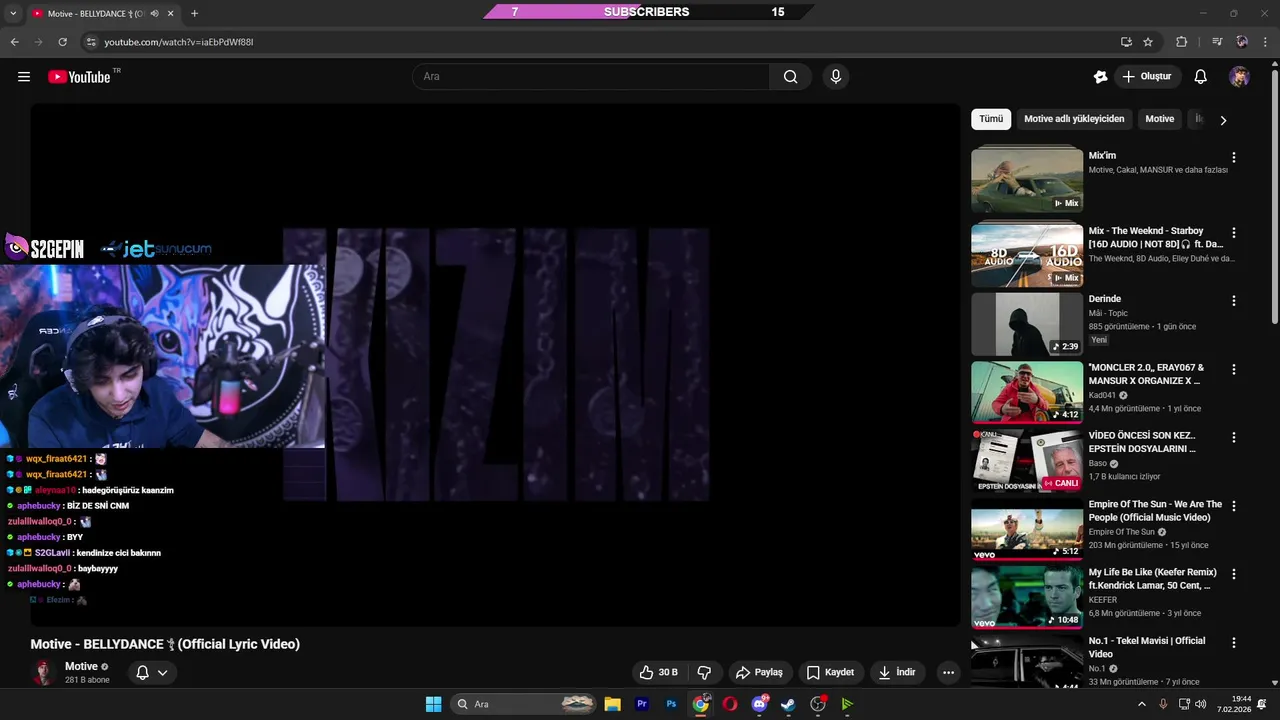Open Steam from the taskbar
The width and height of the screenshot is (1280, 720).
click(788, 704)
